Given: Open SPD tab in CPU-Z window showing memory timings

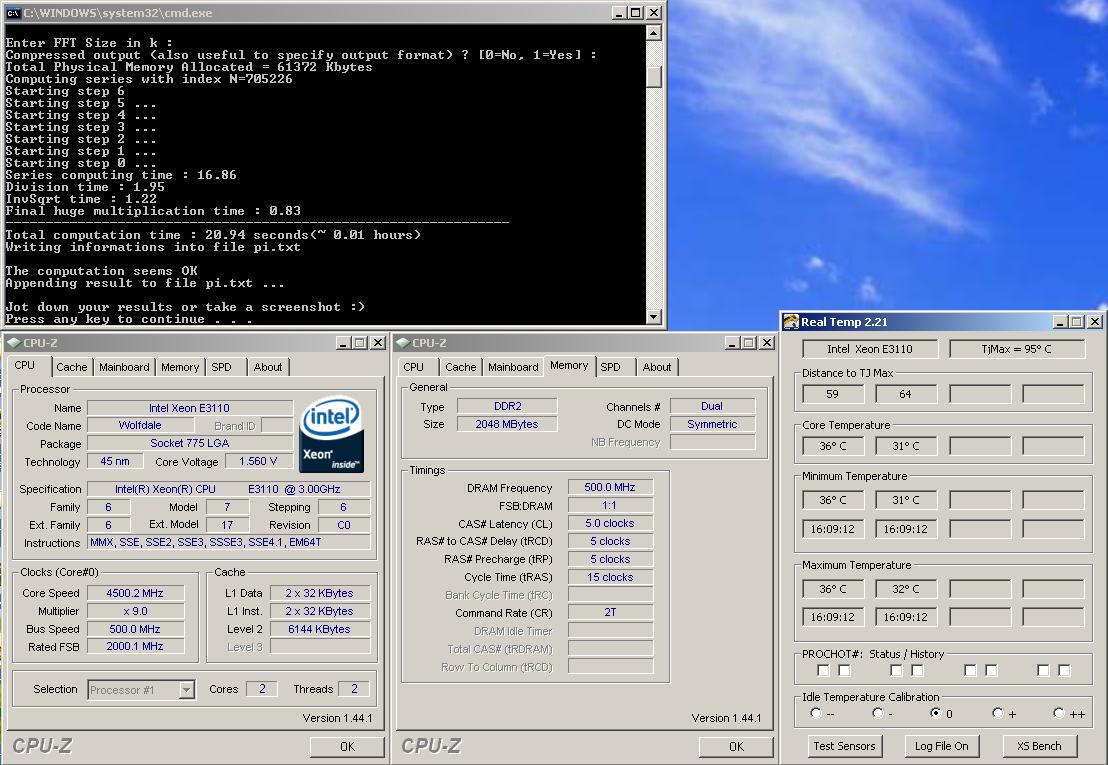Looking at the screenshot, I should click(x=611, y=367).
